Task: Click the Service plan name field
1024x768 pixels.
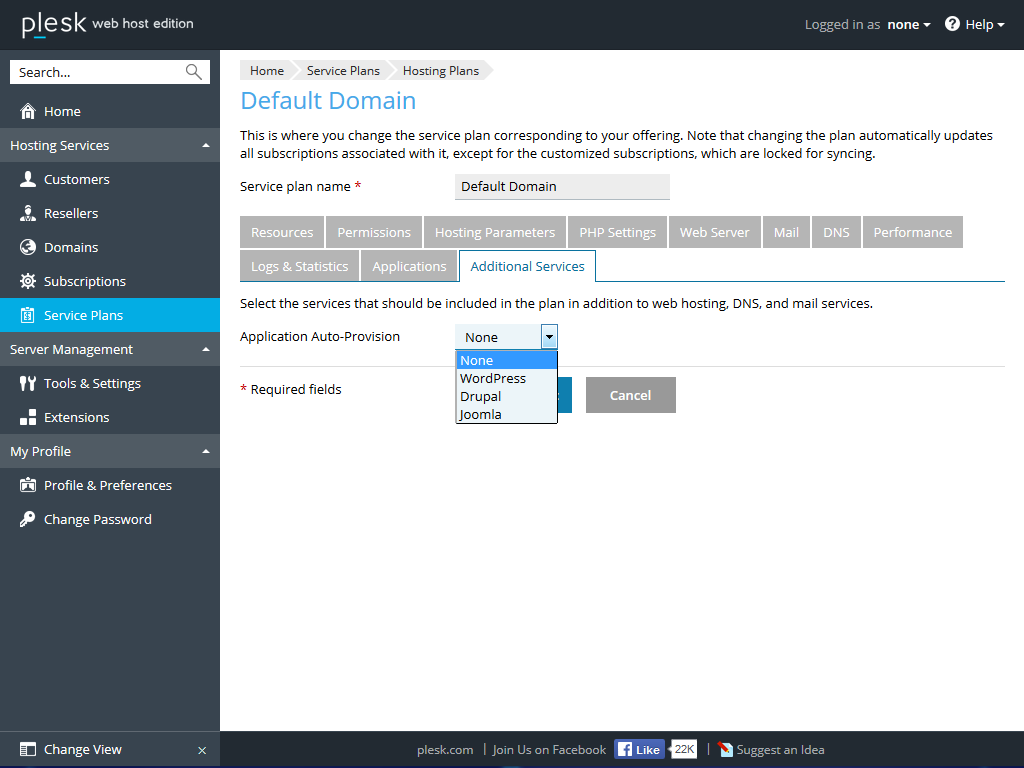Action: (562, 187)
